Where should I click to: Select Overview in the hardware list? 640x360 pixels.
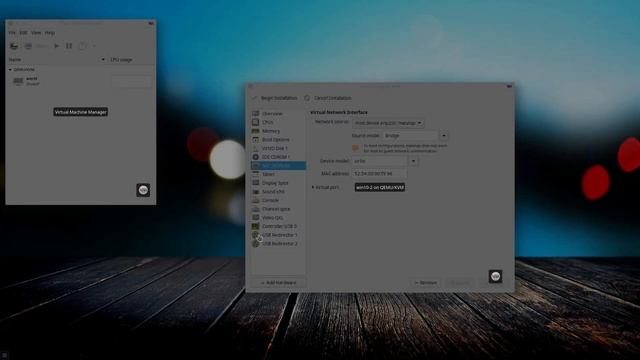tap(278, 113)
